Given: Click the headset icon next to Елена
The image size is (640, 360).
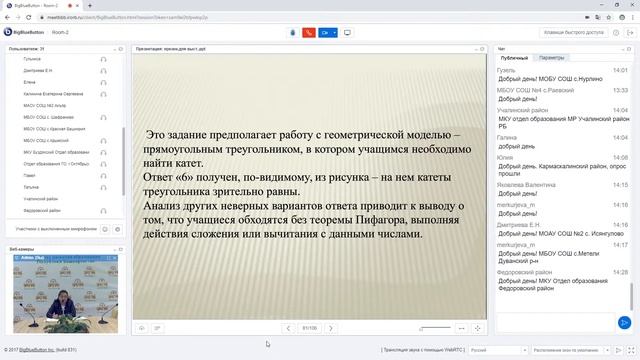Looking at the screenshot, I should click(x=103, y=82).
